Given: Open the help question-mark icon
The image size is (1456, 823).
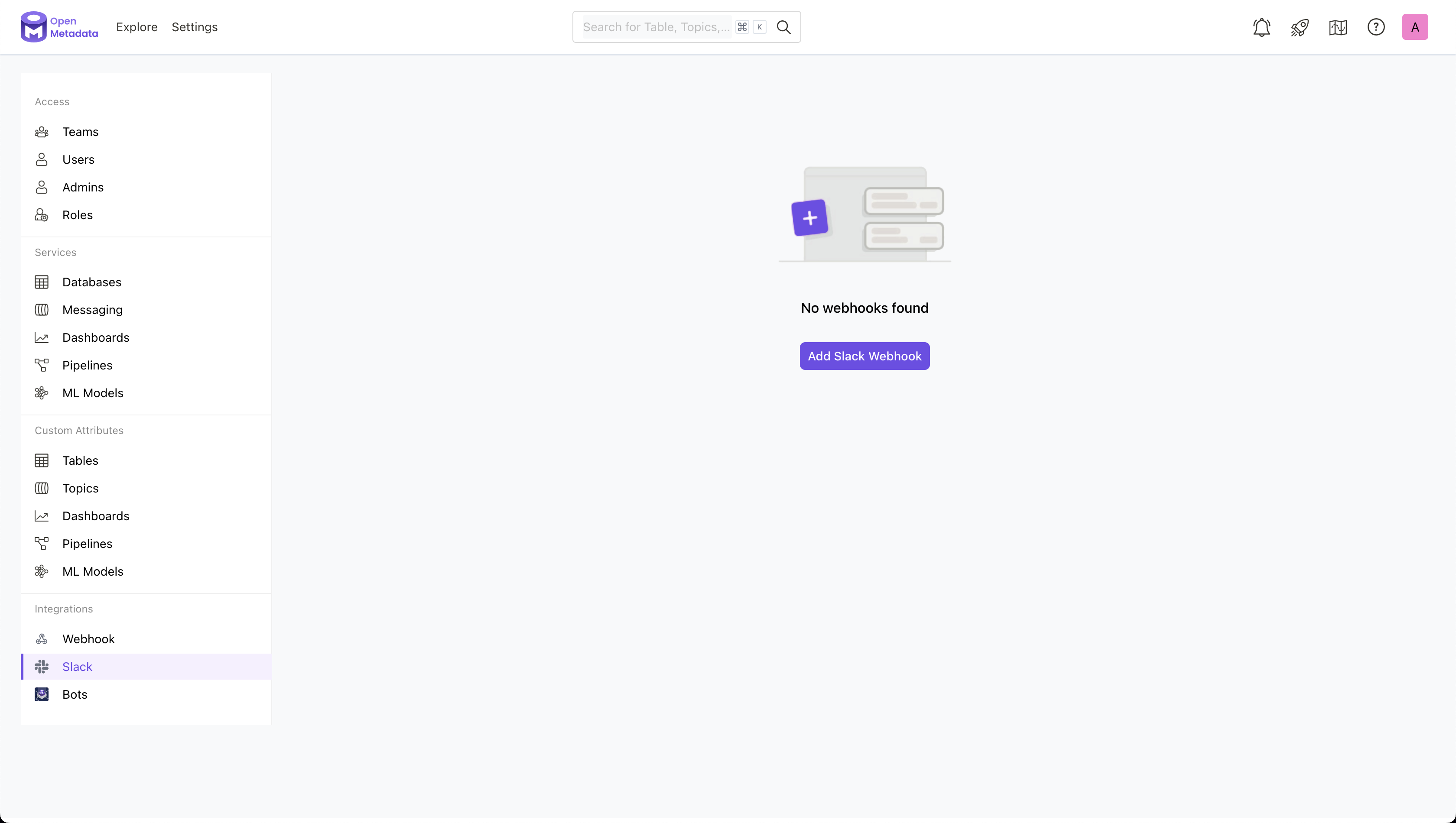Looking at the screenshot, I should click(1376, 27).
